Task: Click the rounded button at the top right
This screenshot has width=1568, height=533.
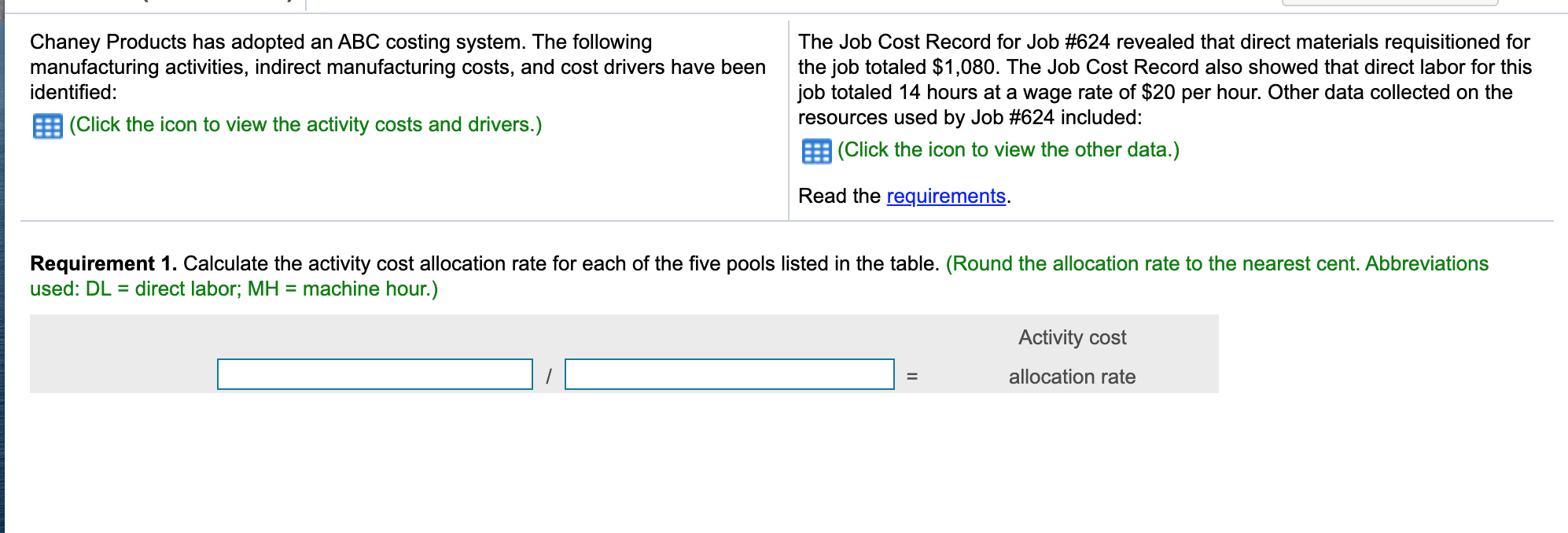Action: point(1392,4)
